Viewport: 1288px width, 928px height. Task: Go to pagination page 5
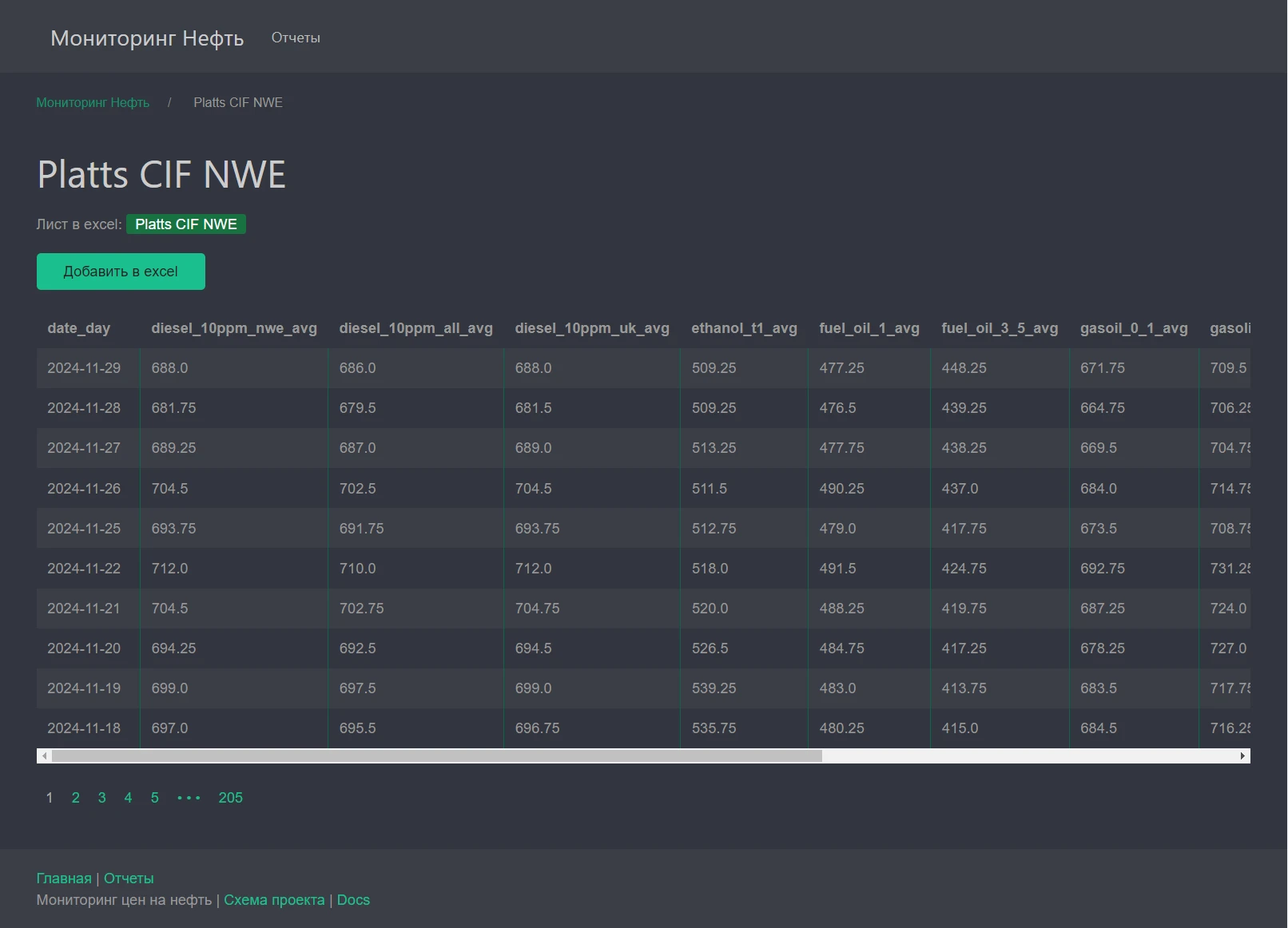tap(155, 798)
